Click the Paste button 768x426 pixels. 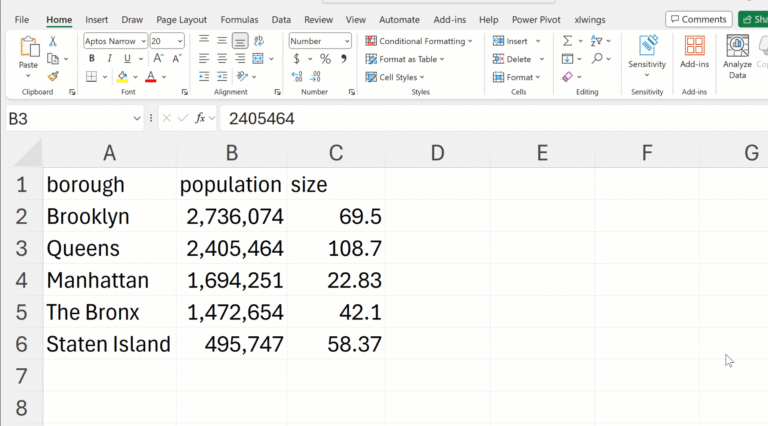tap(28, 52)
